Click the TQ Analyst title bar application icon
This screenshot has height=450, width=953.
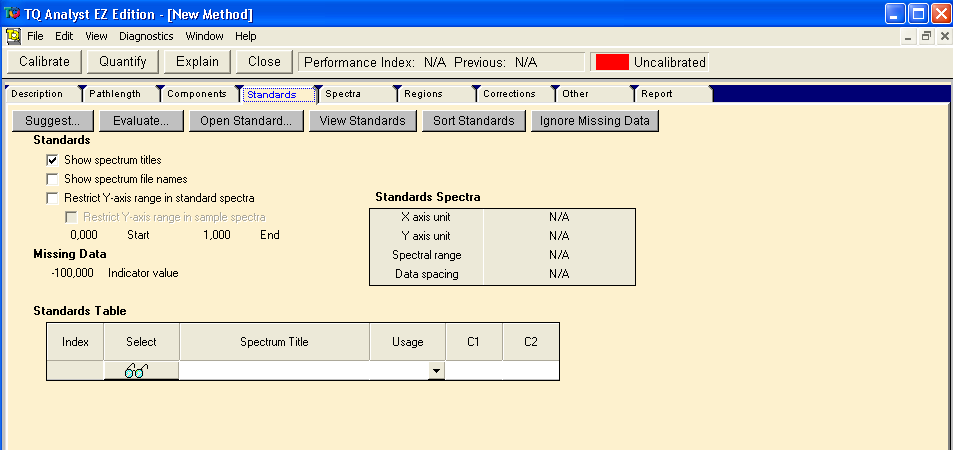click(x=12, y=13)
